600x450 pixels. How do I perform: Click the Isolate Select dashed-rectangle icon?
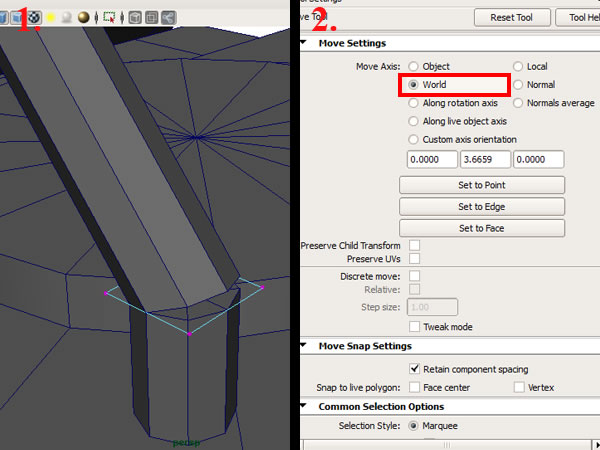[x=109, y=17]
